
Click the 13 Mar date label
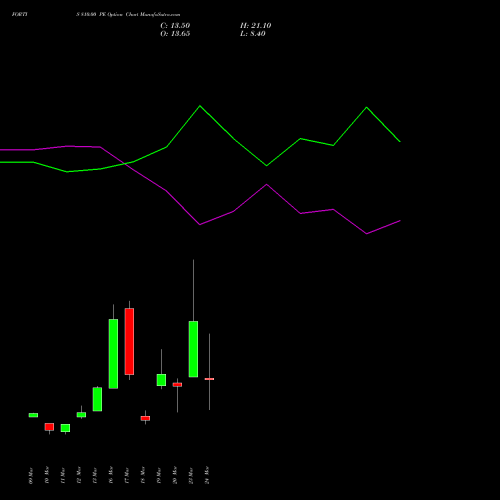[95, 475]
